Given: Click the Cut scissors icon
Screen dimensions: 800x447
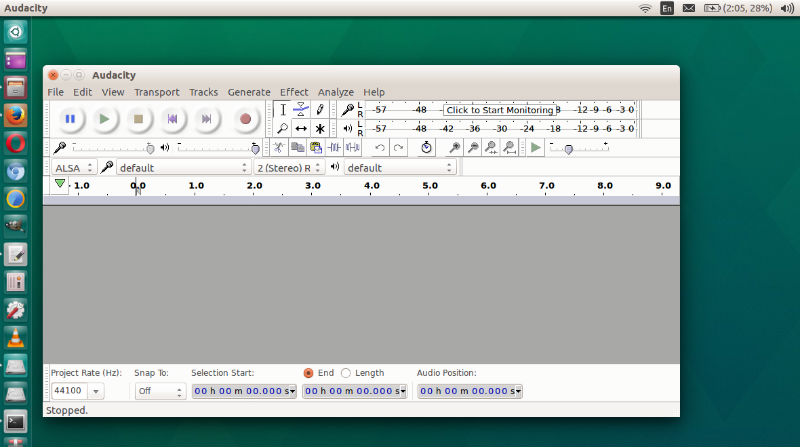Looking at the screenshot, I should point(279,148).
